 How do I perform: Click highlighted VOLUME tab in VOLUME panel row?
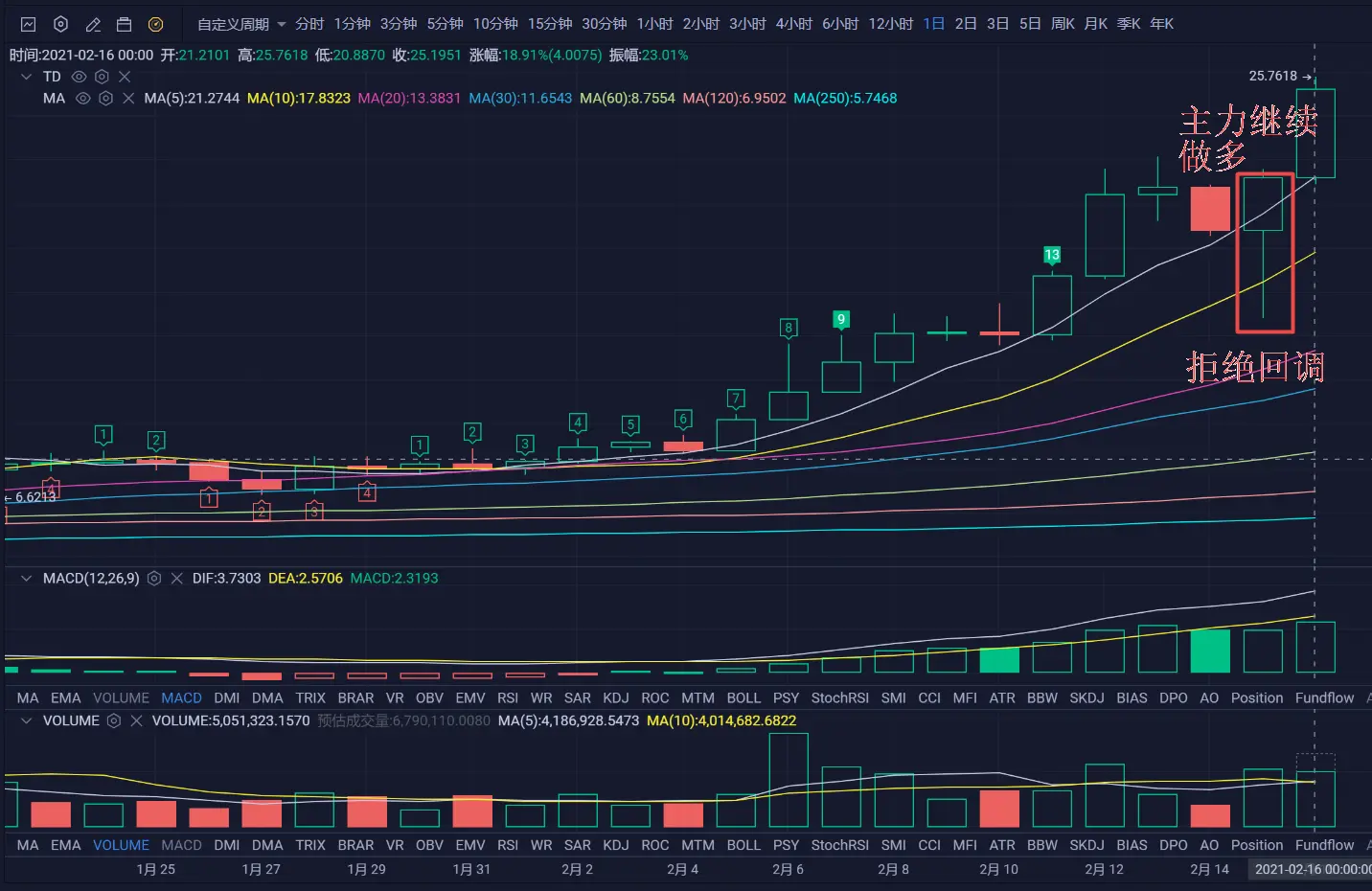(121, 846)
